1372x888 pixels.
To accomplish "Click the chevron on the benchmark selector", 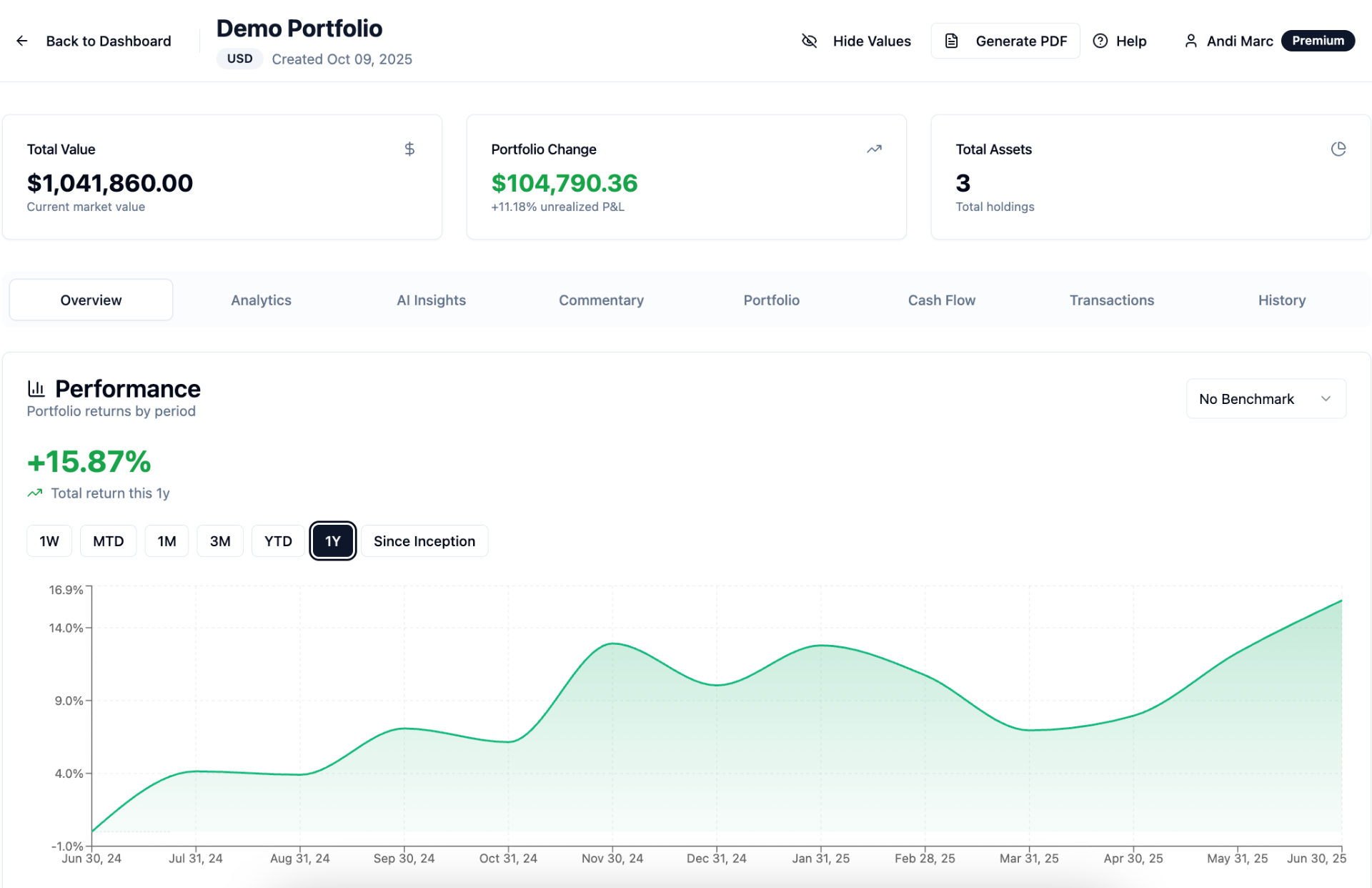I will tap(1326, 398).
